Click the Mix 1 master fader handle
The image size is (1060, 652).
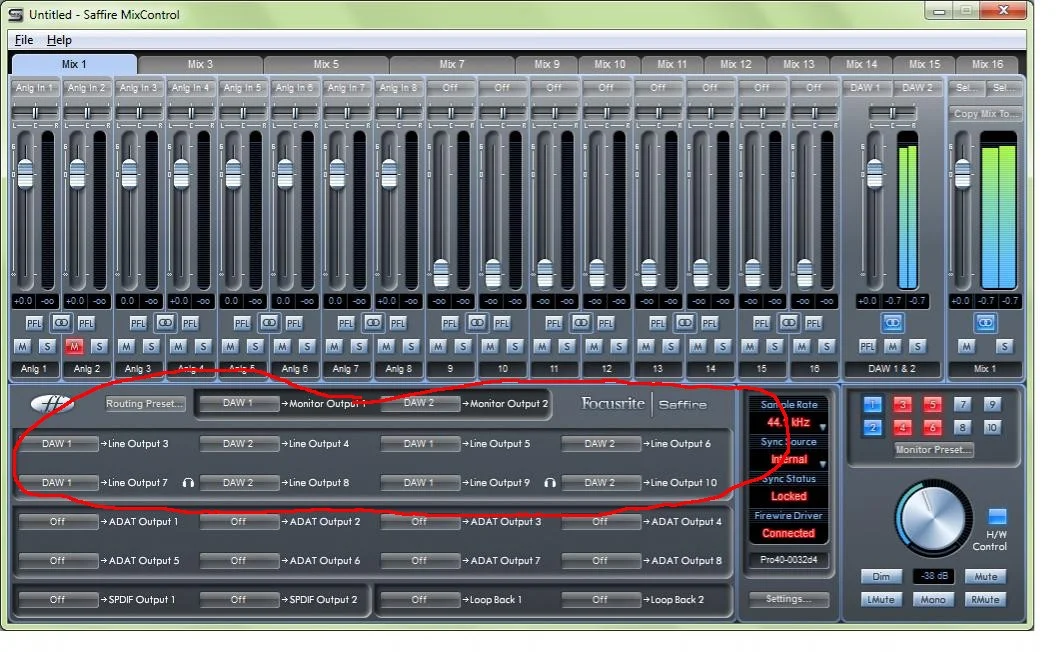coord(963,173)
